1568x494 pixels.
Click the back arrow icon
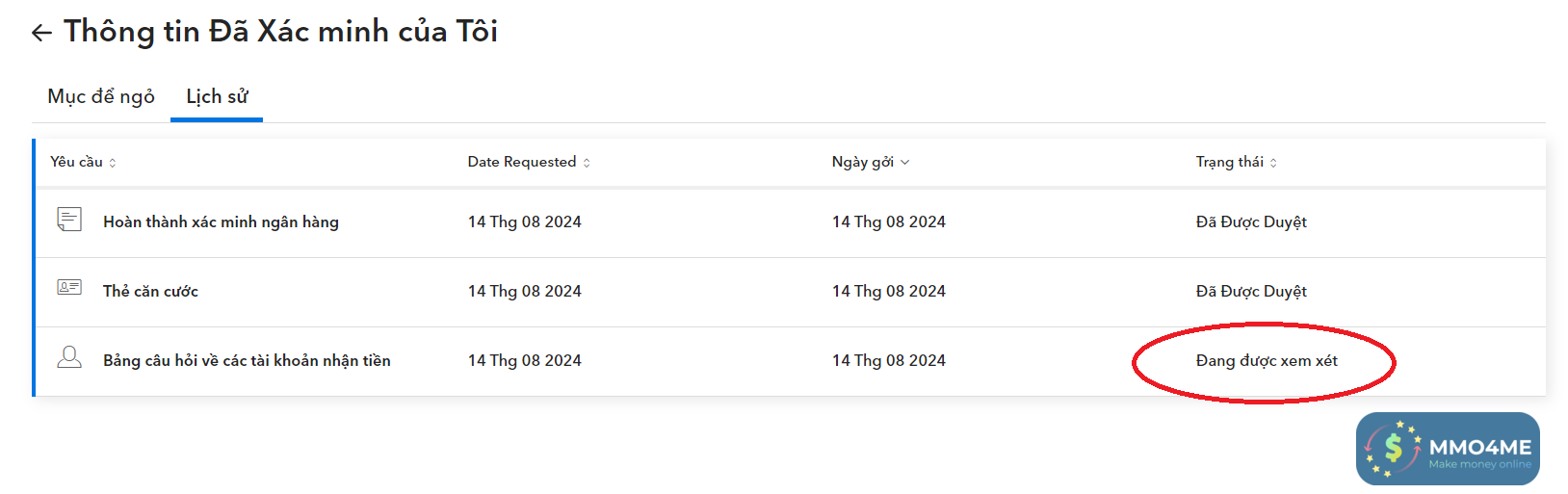coord(41,33)
